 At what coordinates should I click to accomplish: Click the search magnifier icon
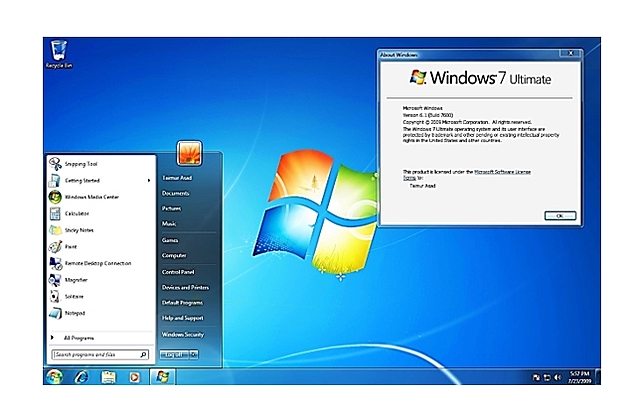point(143,354)
